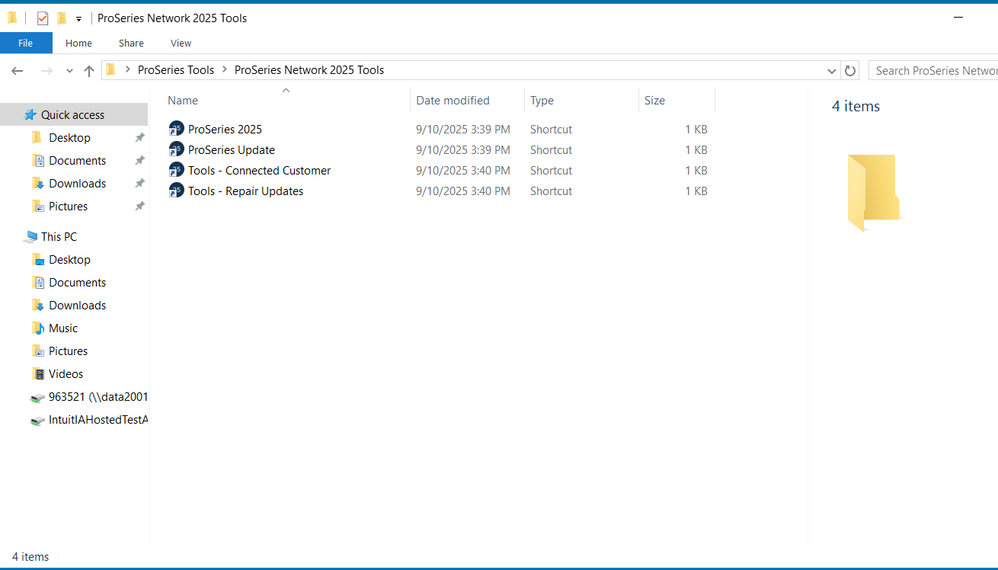This screenshot has width=998, height=570.
Task: Refresh the current folder view
Action: click(x=850, y=71)
